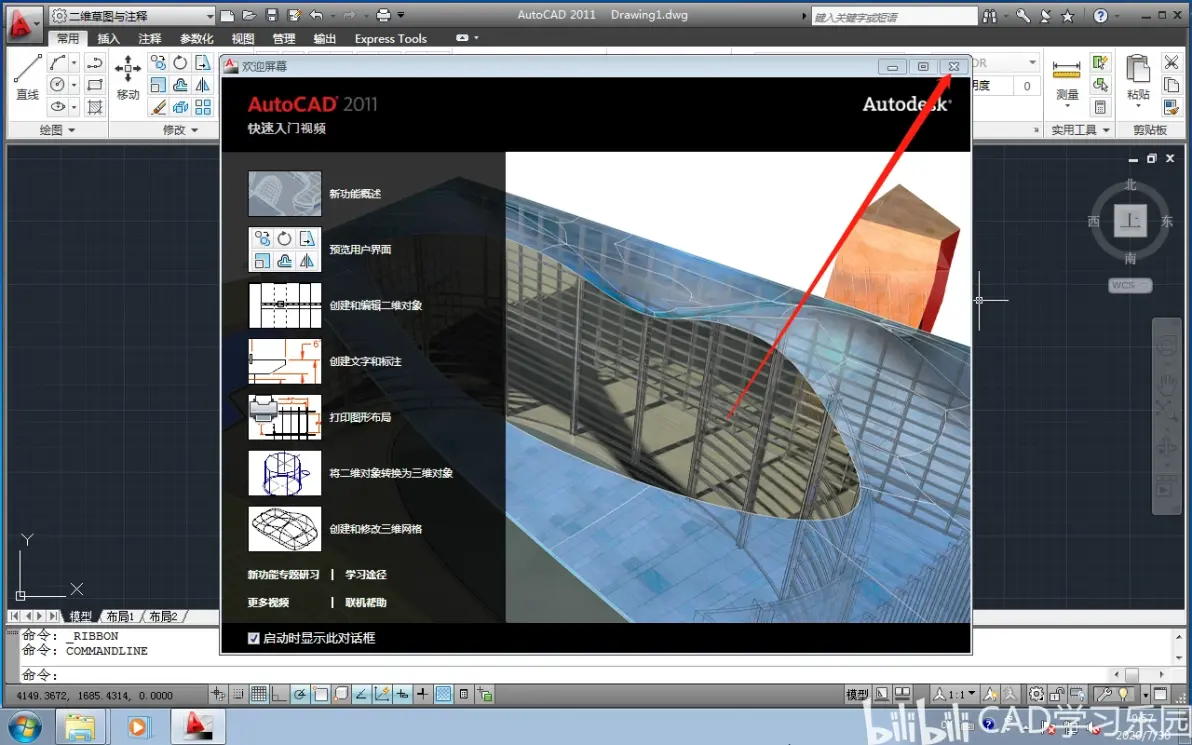Close the 欢迎屏幕 welcome dialog

pos(953,67)
